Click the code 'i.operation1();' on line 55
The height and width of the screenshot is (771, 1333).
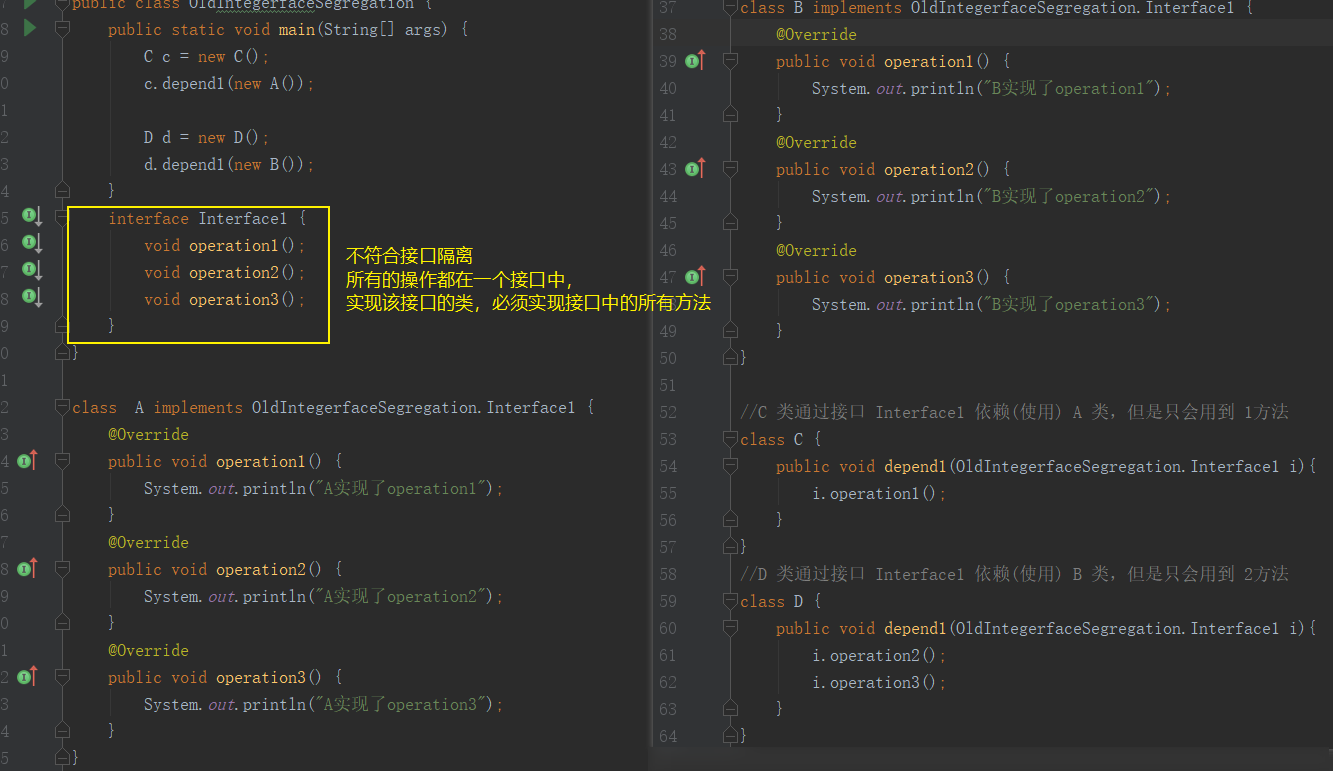878,493
